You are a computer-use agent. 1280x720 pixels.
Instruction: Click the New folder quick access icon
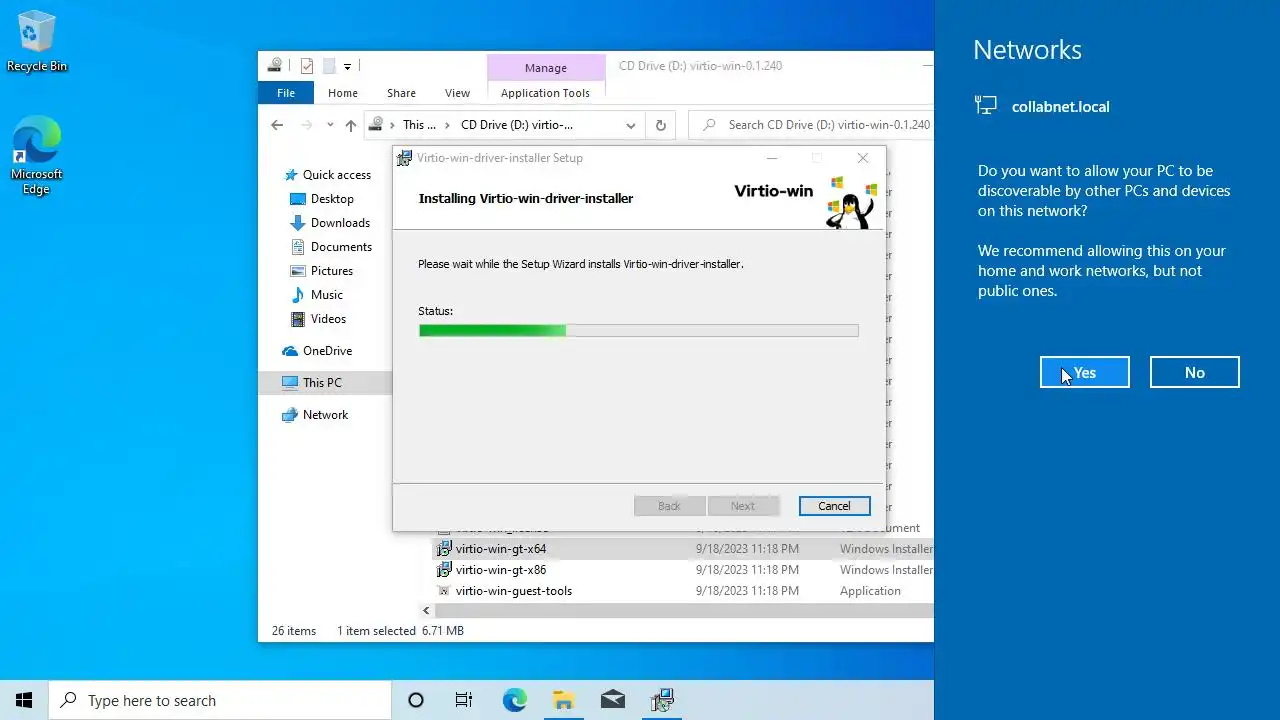328,66
